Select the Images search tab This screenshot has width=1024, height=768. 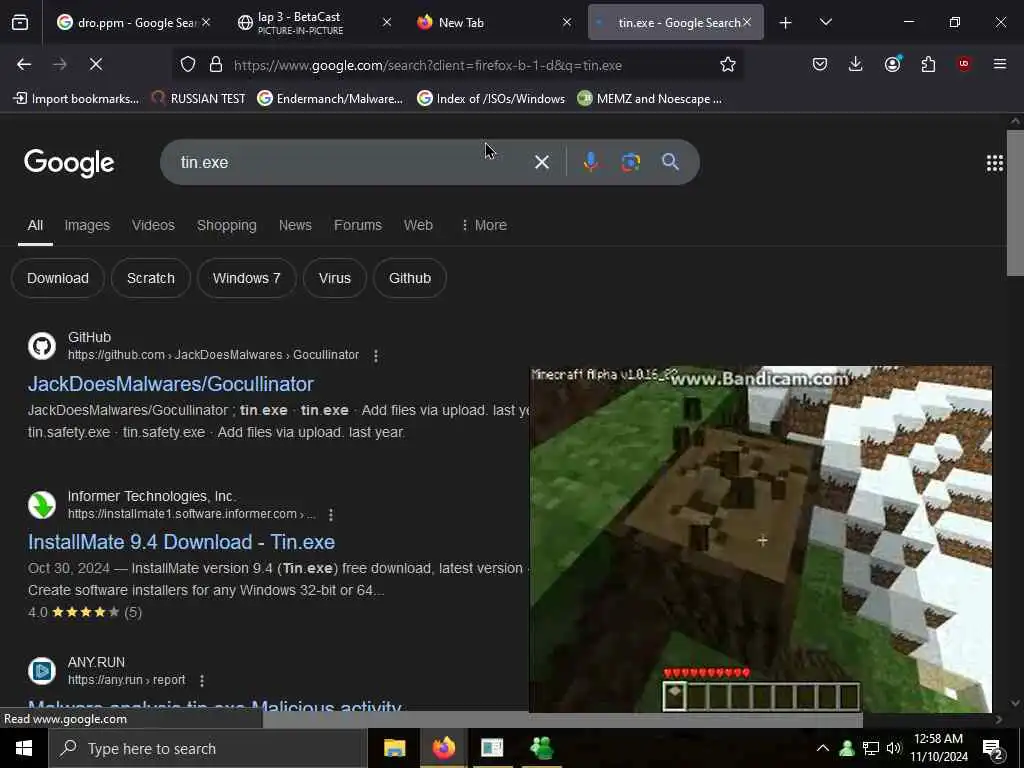(87, 225)
